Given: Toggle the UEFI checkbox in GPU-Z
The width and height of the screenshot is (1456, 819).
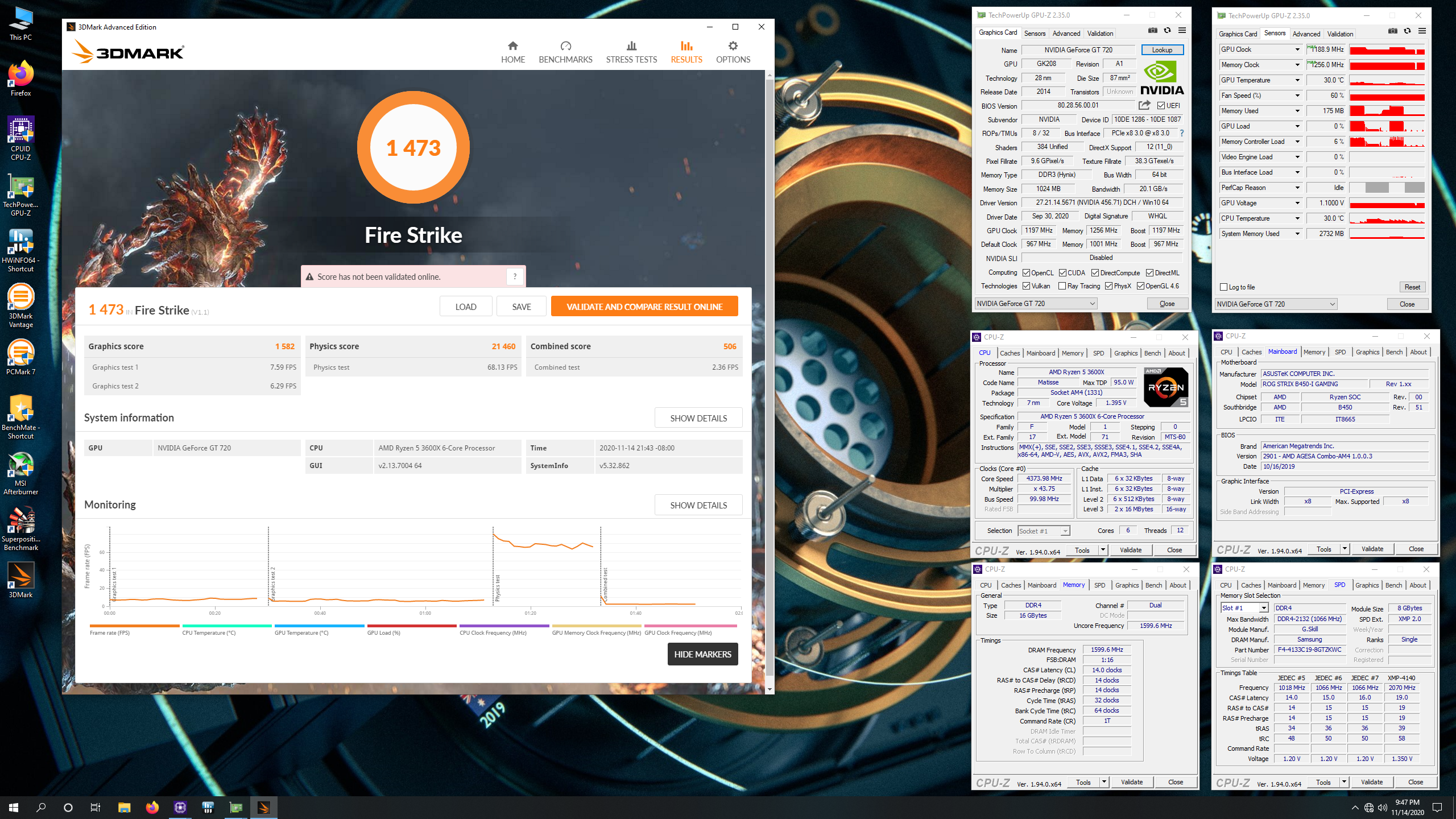Looking at the screenshot, I should click(1161, 106).
